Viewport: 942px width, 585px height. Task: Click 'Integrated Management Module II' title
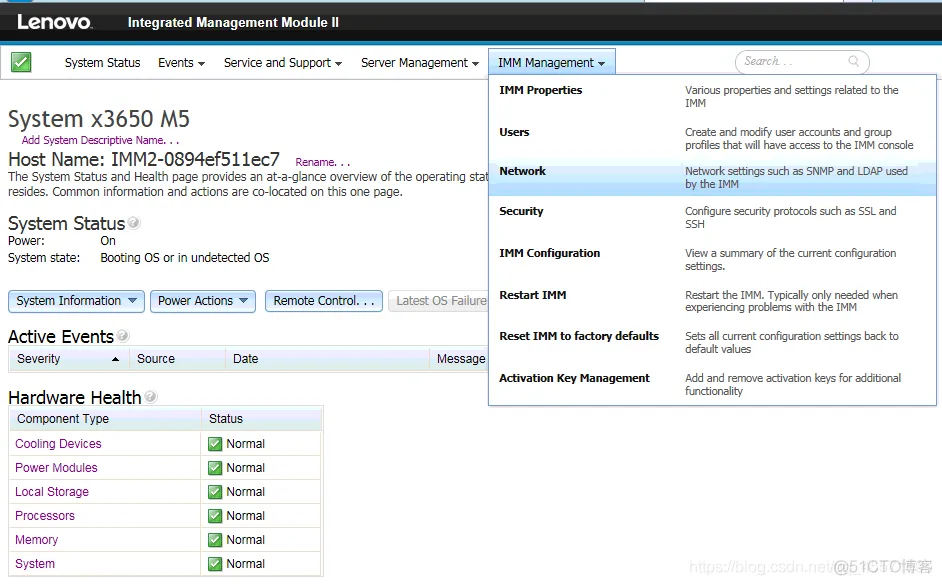point(233,22)
